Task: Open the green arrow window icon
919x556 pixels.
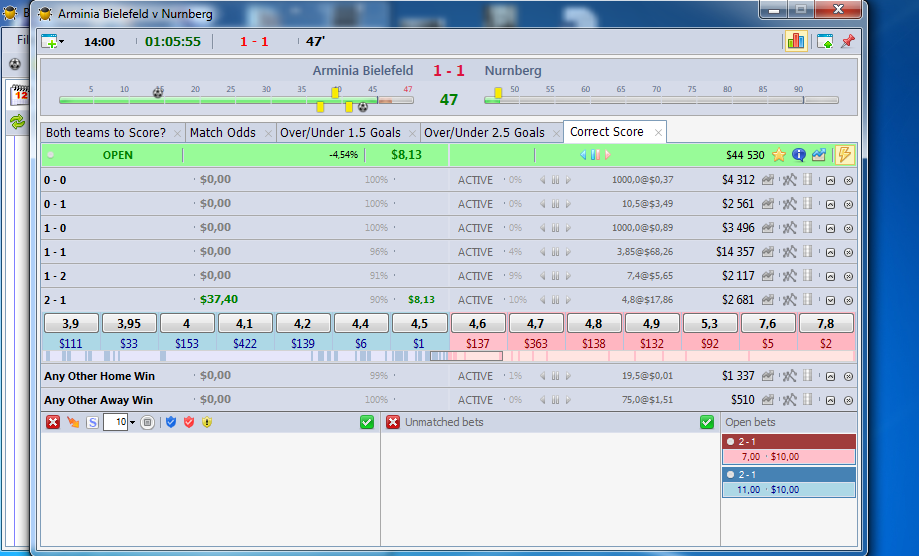Action: point(825,42)
